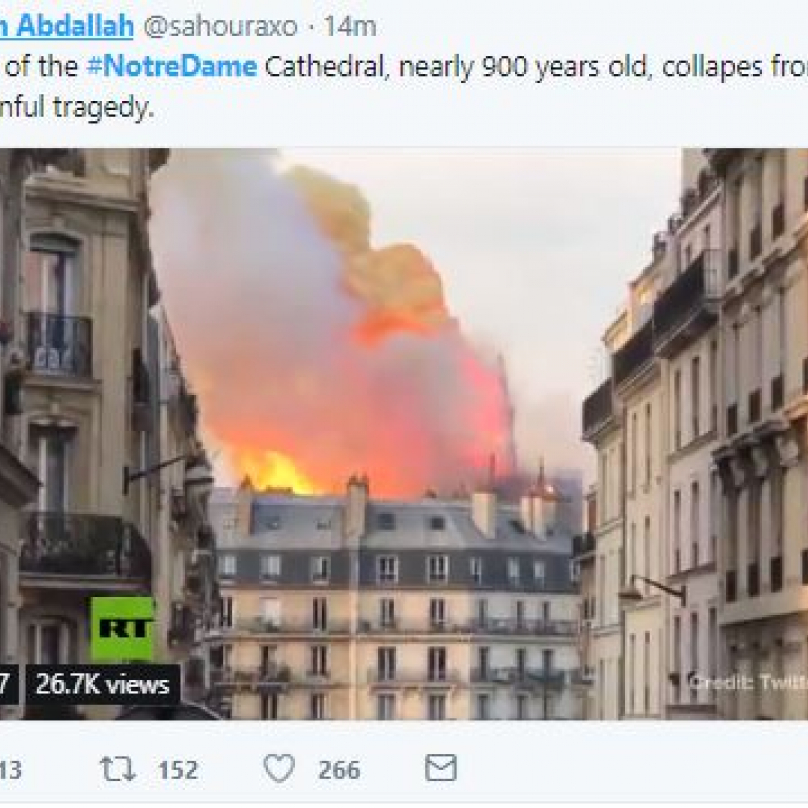Click the Credit: Twitter watermark

(x=748, y=682)
